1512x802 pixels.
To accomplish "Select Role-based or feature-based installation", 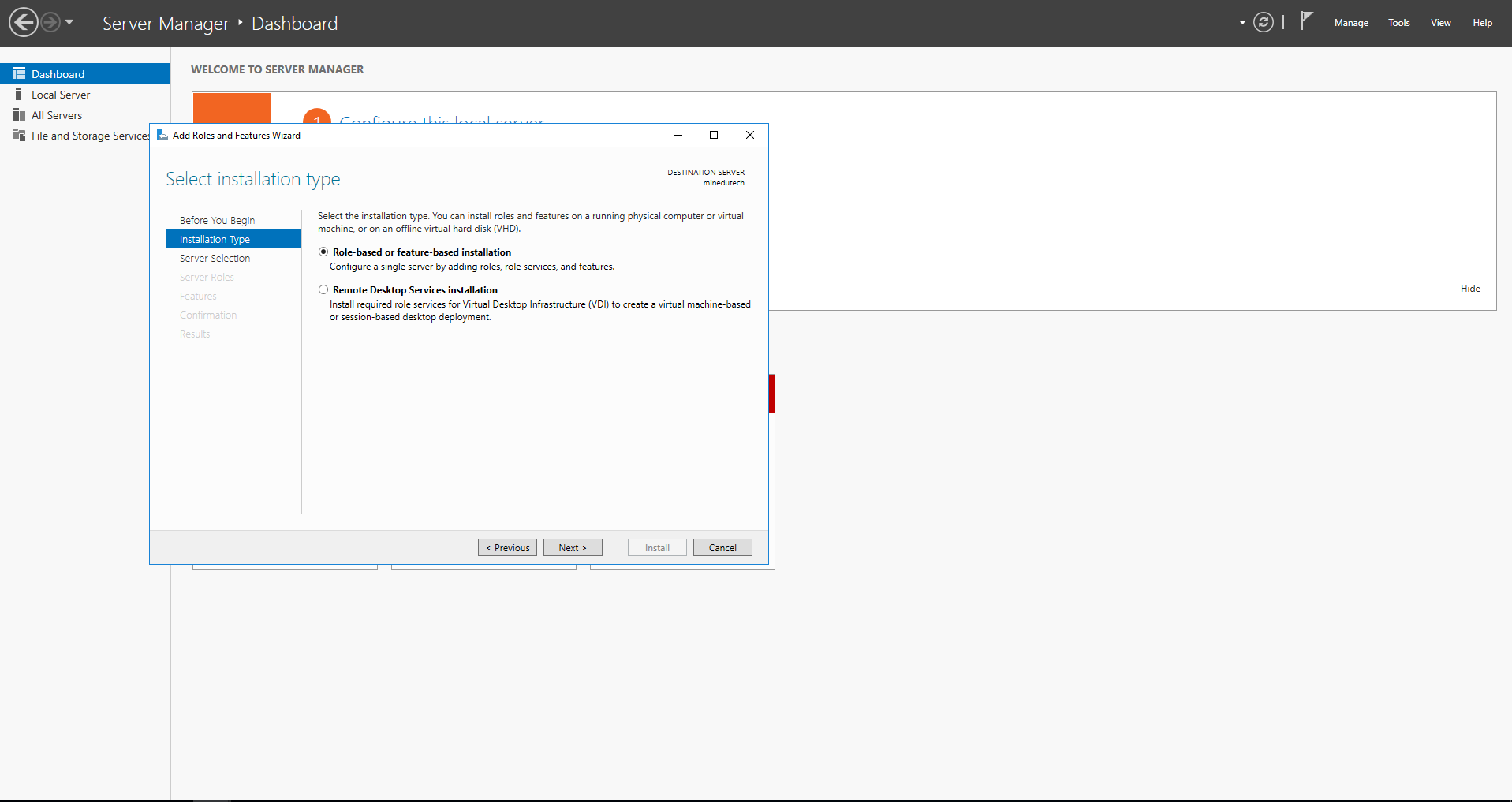I will click(323, 252).
